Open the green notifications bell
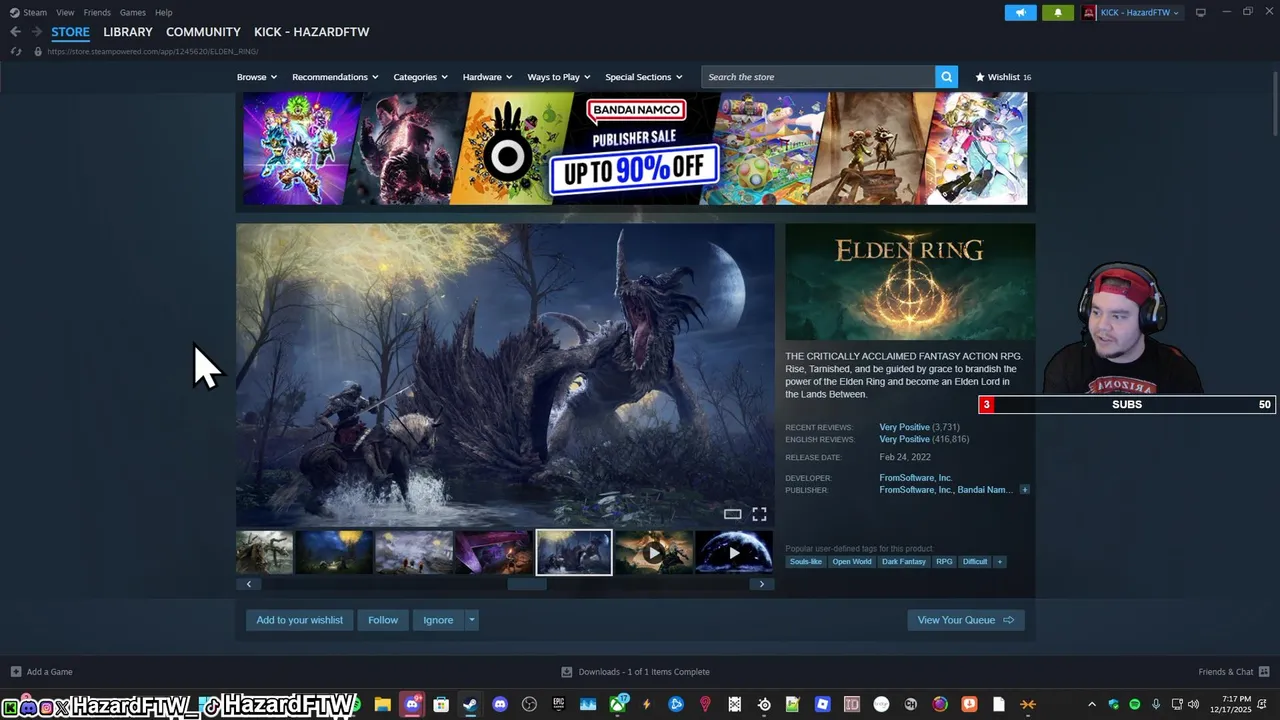The height and width of the screenshot is (720, 1280). pyautogui.click(x=1058, y=13)
